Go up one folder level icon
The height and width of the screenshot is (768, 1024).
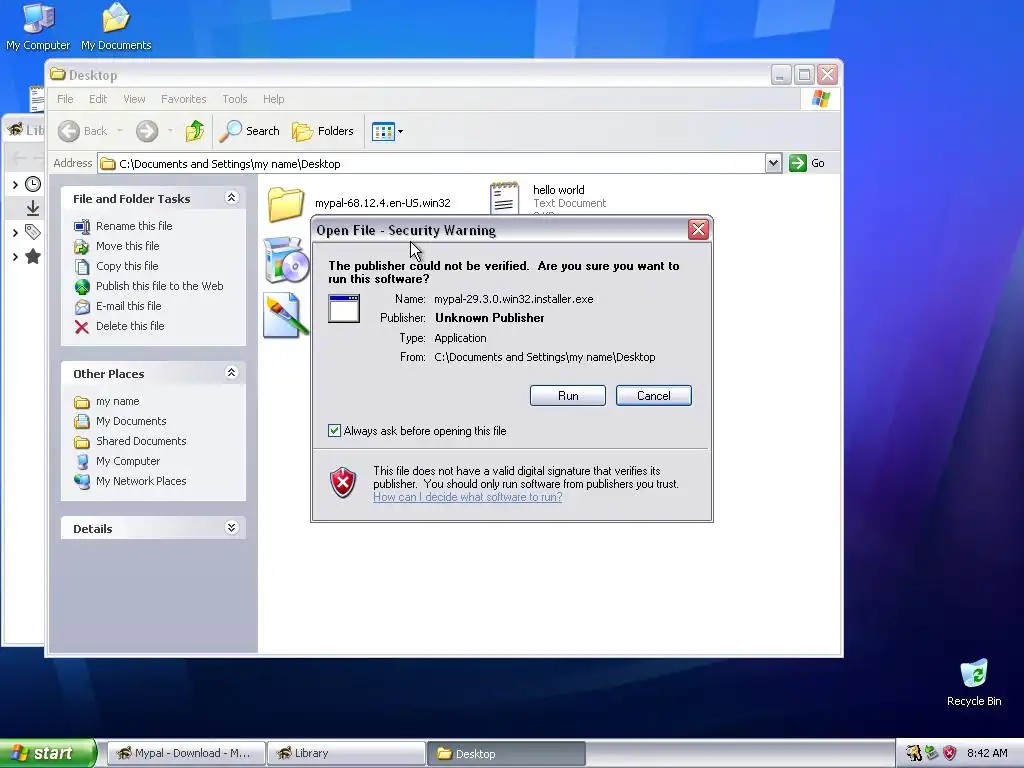[194, 131]
